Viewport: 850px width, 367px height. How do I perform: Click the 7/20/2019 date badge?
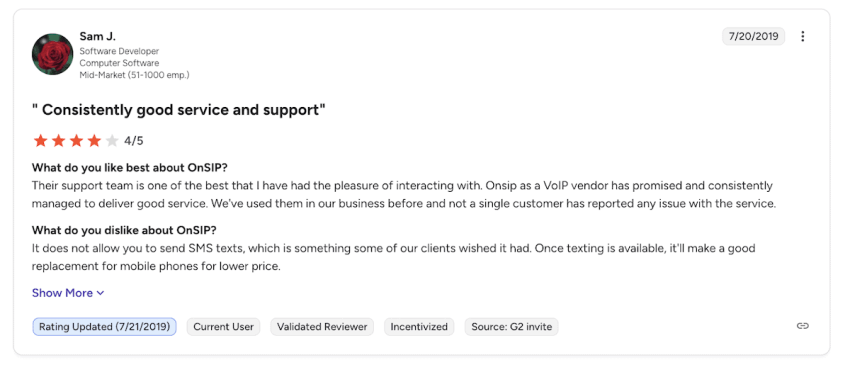coord(754,36)
